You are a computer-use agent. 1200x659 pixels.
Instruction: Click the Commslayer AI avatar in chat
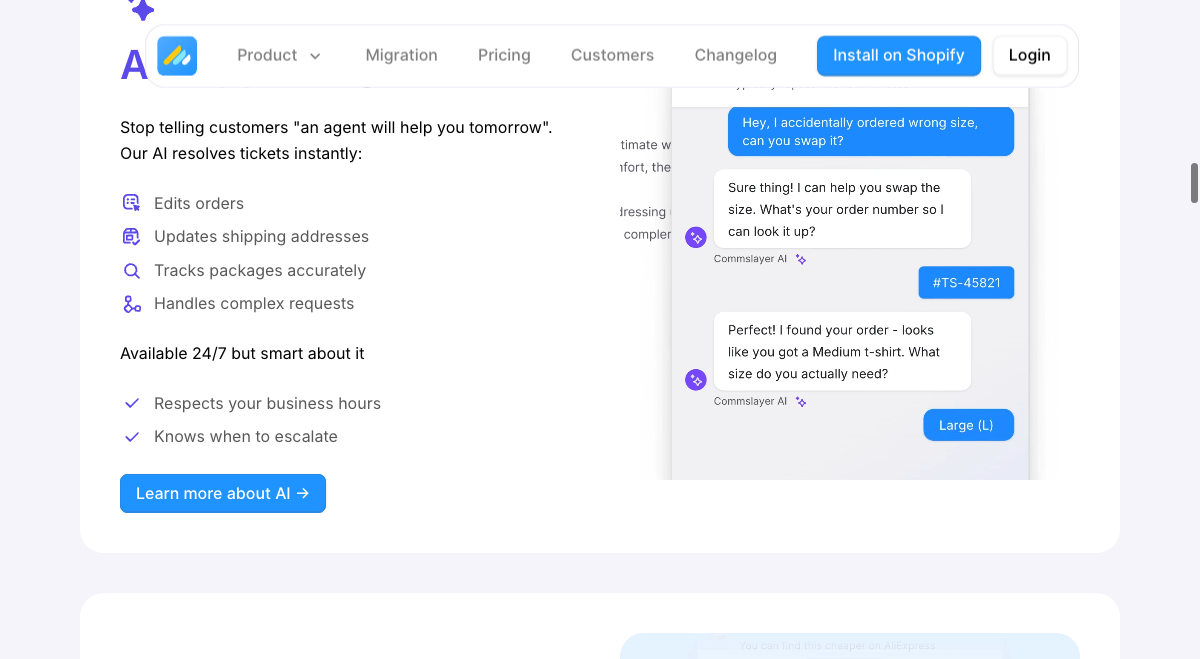click(x=696, y=237)
